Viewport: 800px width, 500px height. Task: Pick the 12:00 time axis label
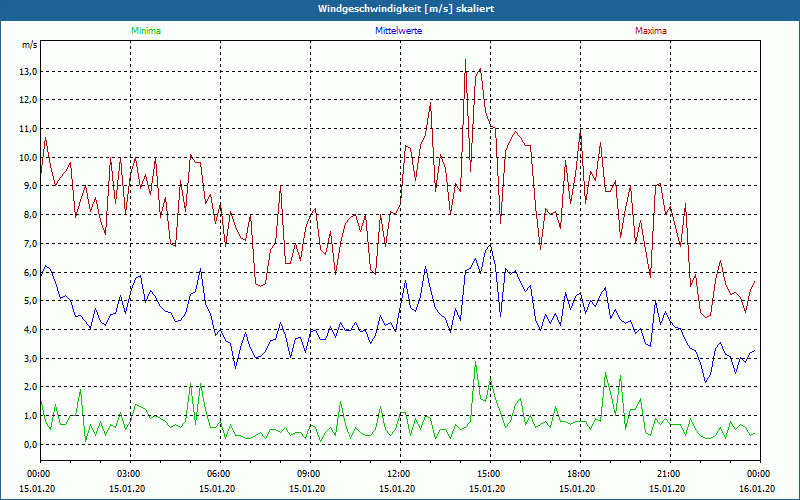(399, 474)
